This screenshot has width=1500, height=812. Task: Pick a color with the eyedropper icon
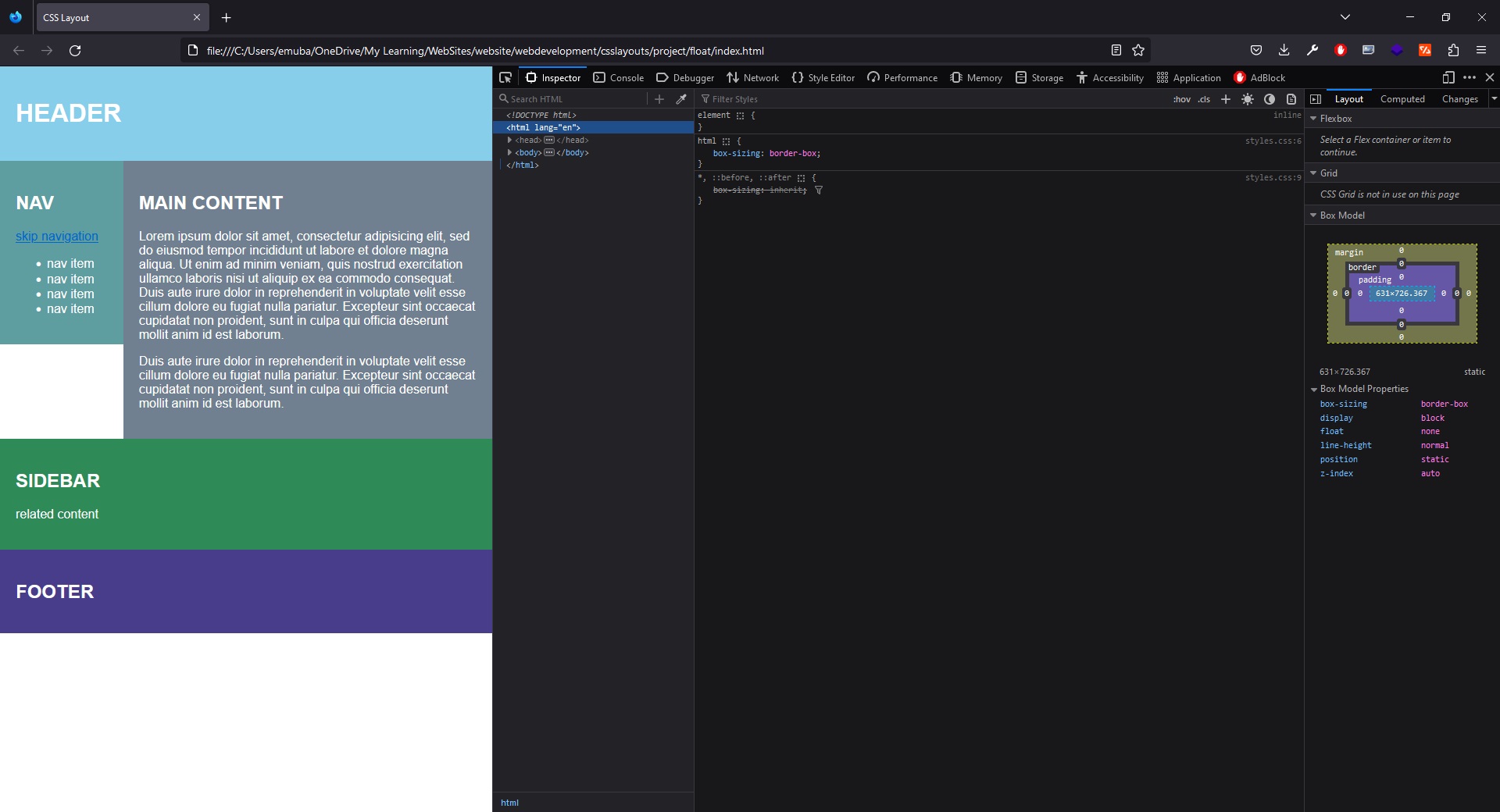[681, 99]
